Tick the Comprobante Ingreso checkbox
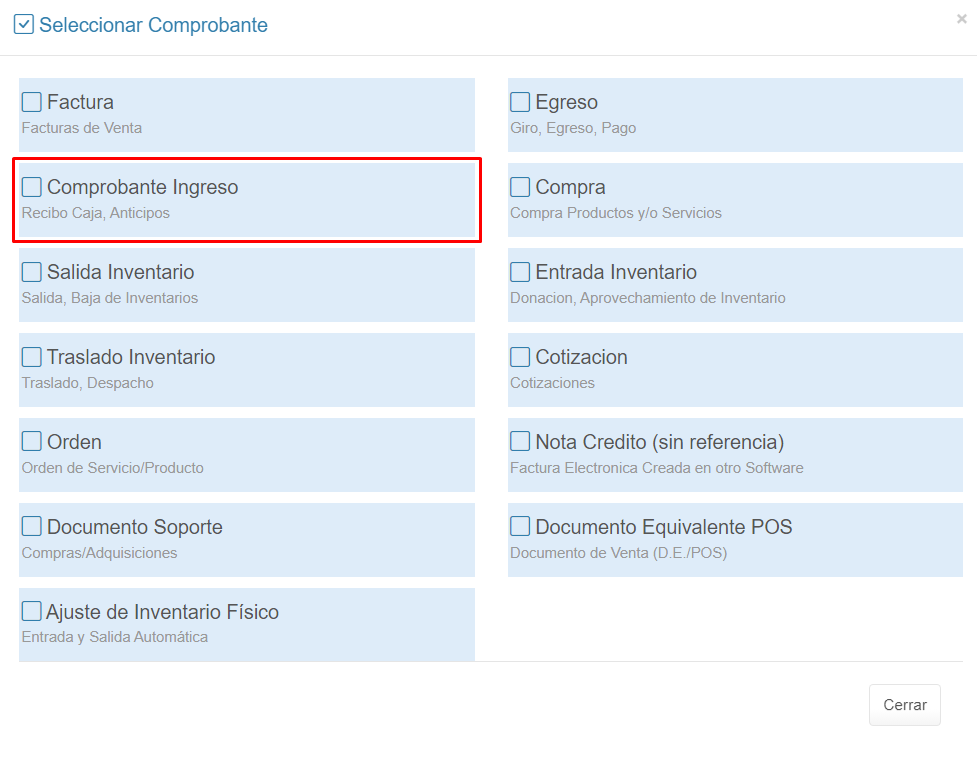This screenshot has height=772, width=977. (32, 187)
